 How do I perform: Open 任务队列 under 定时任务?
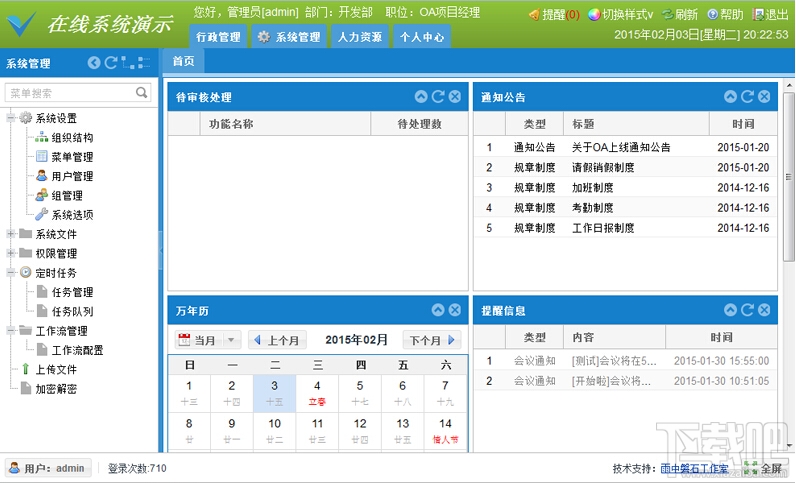pyautogui.click(x=65, y=311)
